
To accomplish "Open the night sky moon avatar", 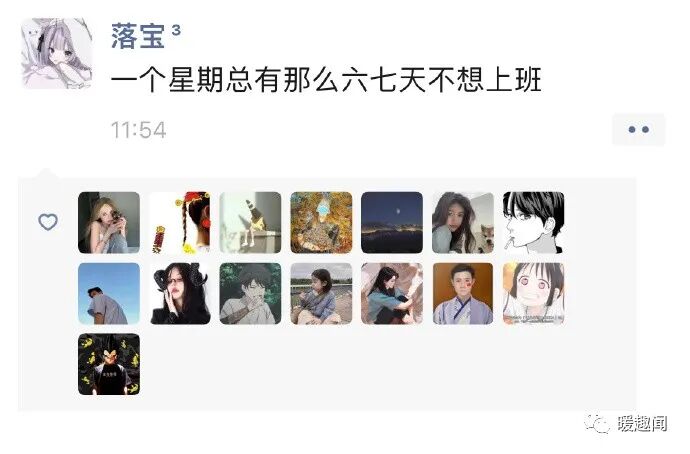I will [392, 223].
